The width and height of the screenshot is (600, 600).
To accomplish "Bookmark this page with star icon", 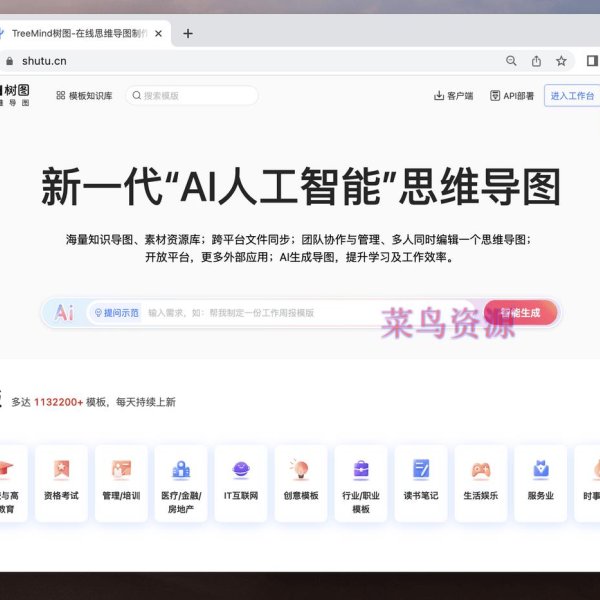I will [x=561, y=61].
